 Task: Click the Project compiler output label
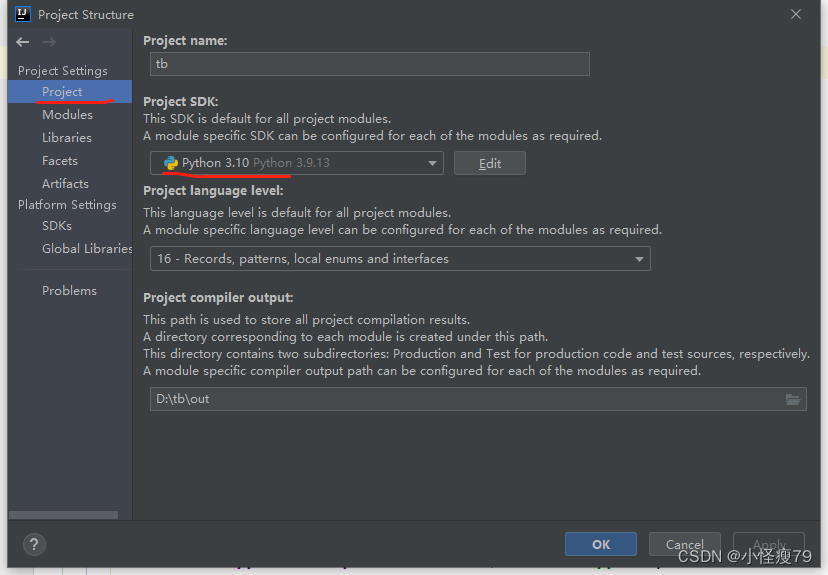click(218, 298)
